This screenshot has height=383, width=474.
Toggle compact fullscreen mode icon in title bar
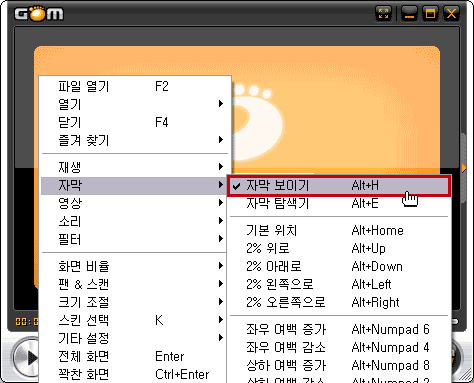pos(383,14)
